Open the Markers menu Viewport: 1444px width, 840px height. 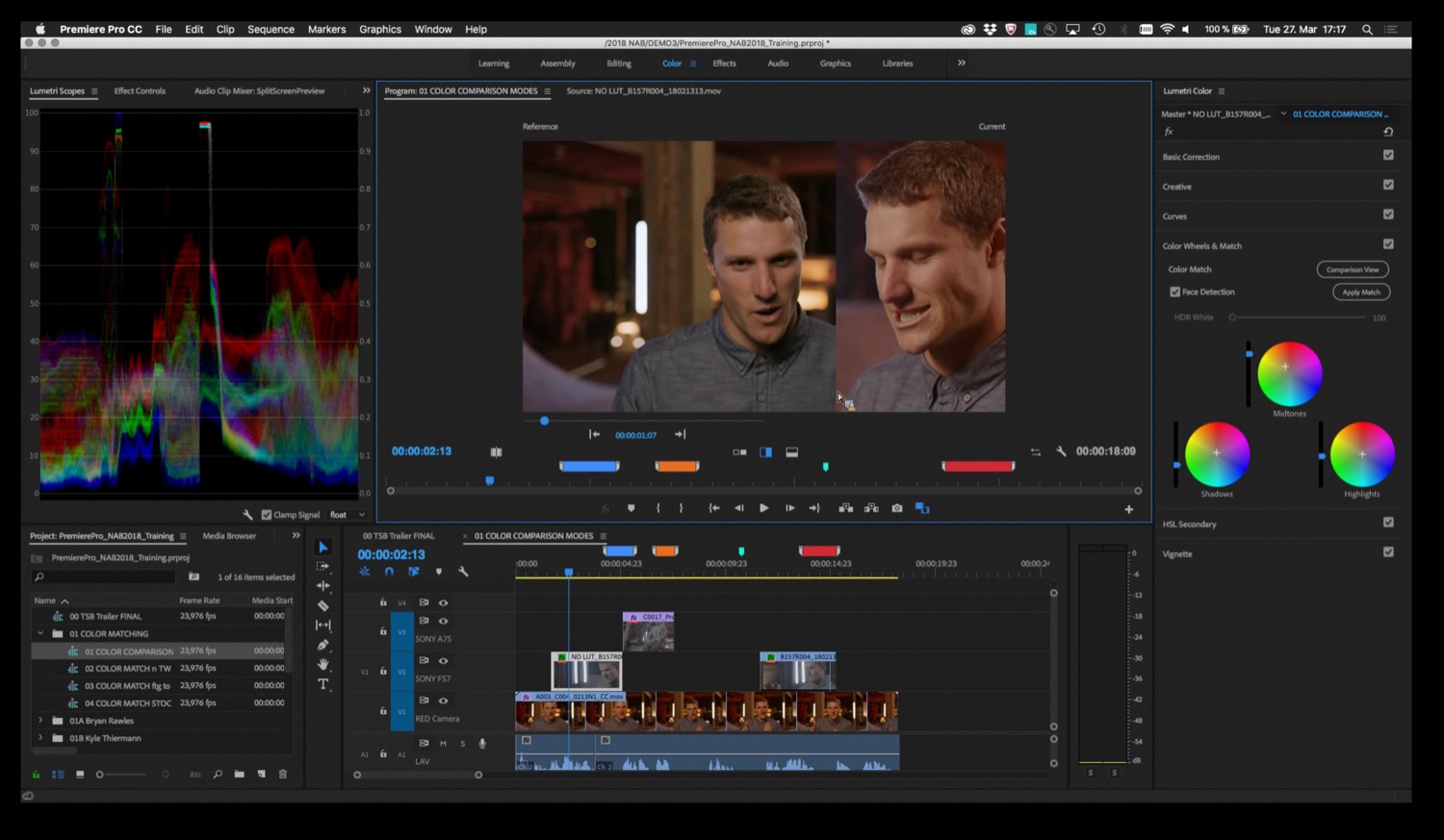(x=326, y=29)
